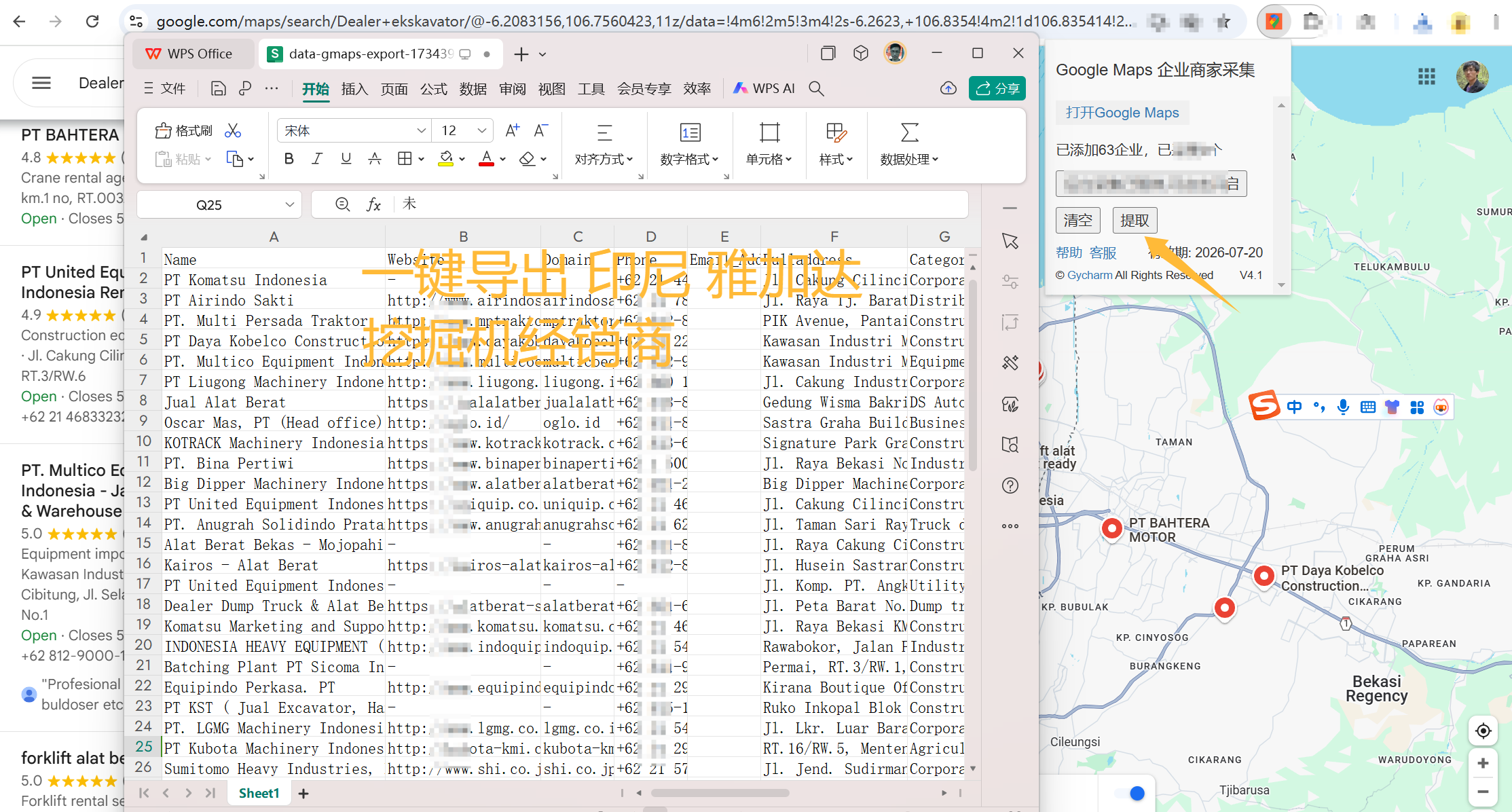Click the green 分享 share button

(x=997, y=88)
